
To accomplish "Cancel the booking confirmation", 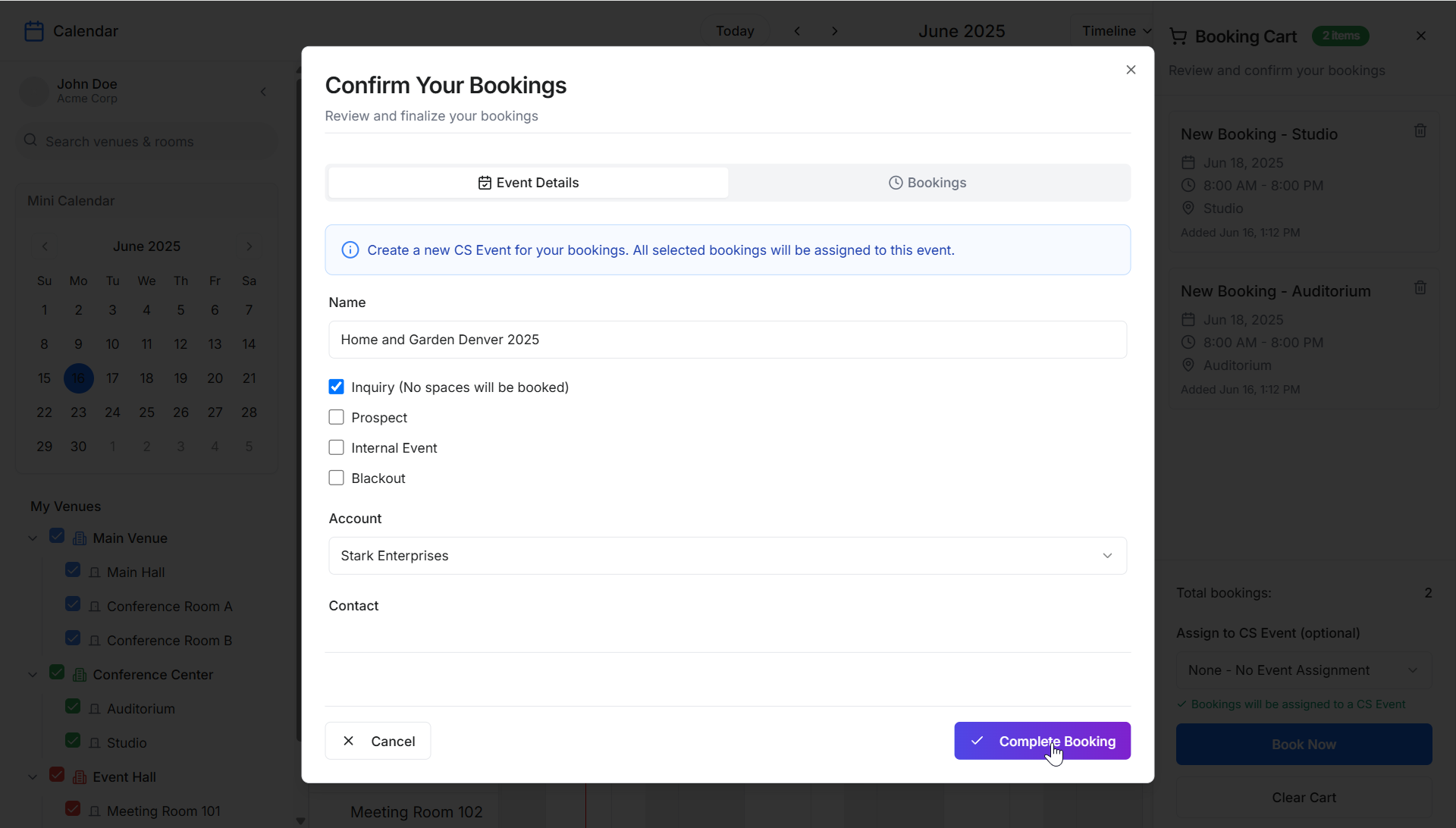I will click(378, 741).
